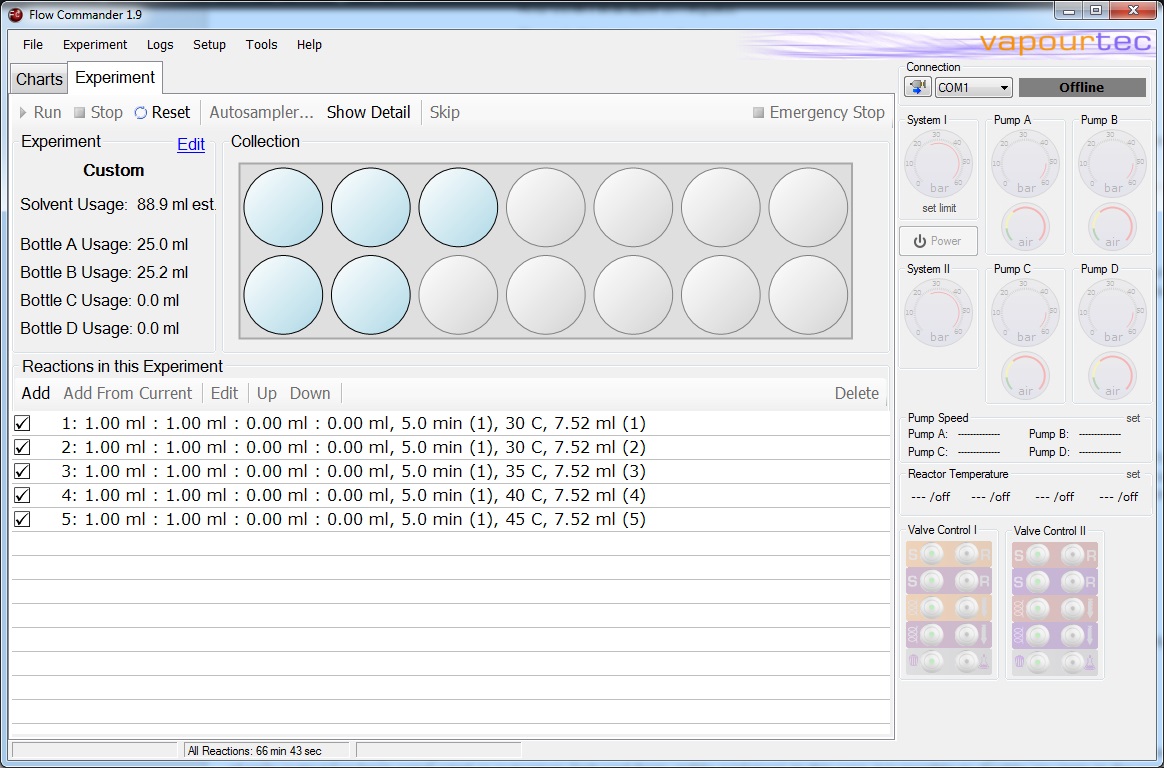Uncheck reaction 5 in the experiment list
Image resolution: width=1167 pixels, height=770 pixels.
(22, 519)
